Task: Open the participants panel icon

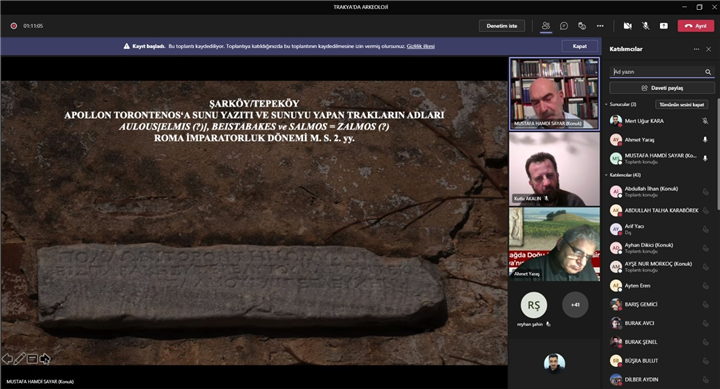Action: [546, 26]
